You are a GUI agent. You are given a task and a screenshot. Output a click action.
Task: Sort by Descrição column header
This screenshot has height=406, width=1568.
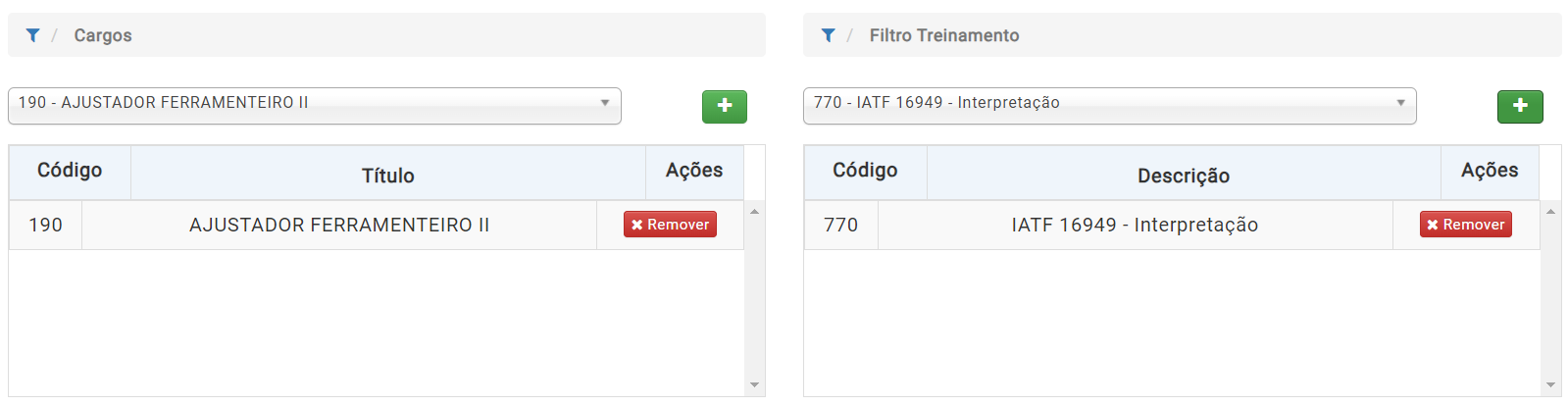[1184, 175]
